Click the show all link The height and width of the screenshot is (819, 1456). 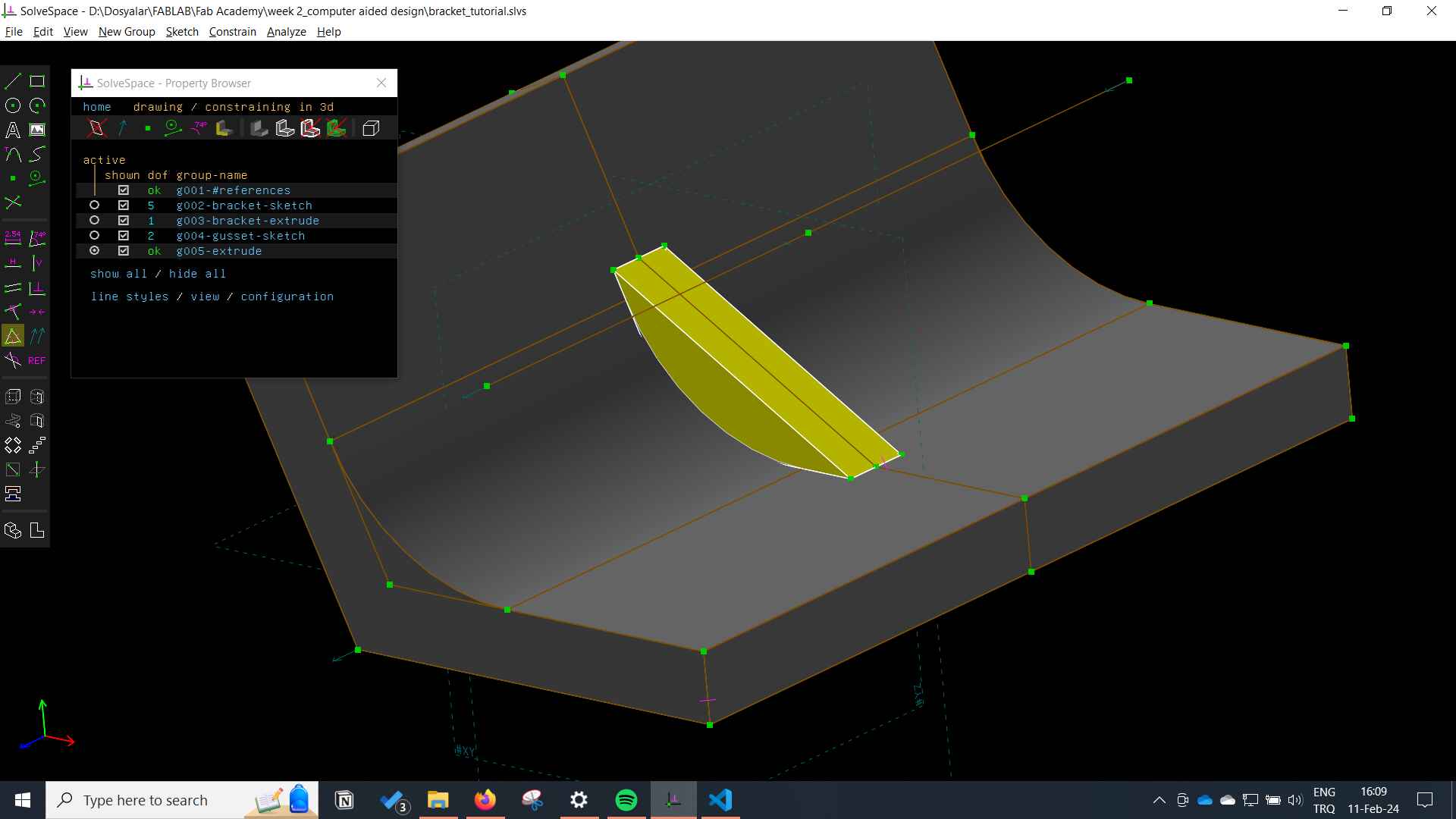(x=118, y=274)
